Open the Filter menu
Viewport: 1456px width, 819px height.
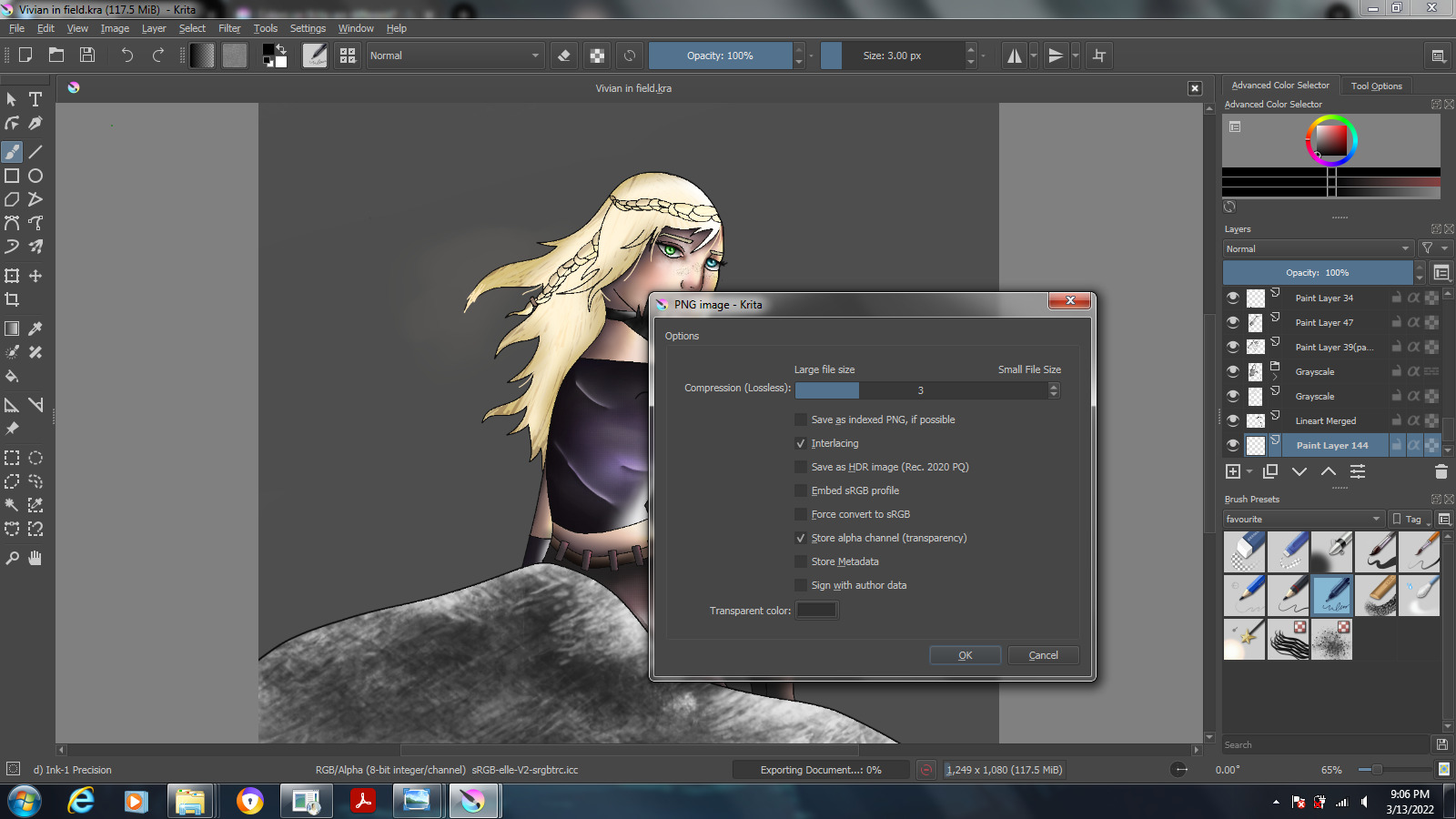click(229, 28)
